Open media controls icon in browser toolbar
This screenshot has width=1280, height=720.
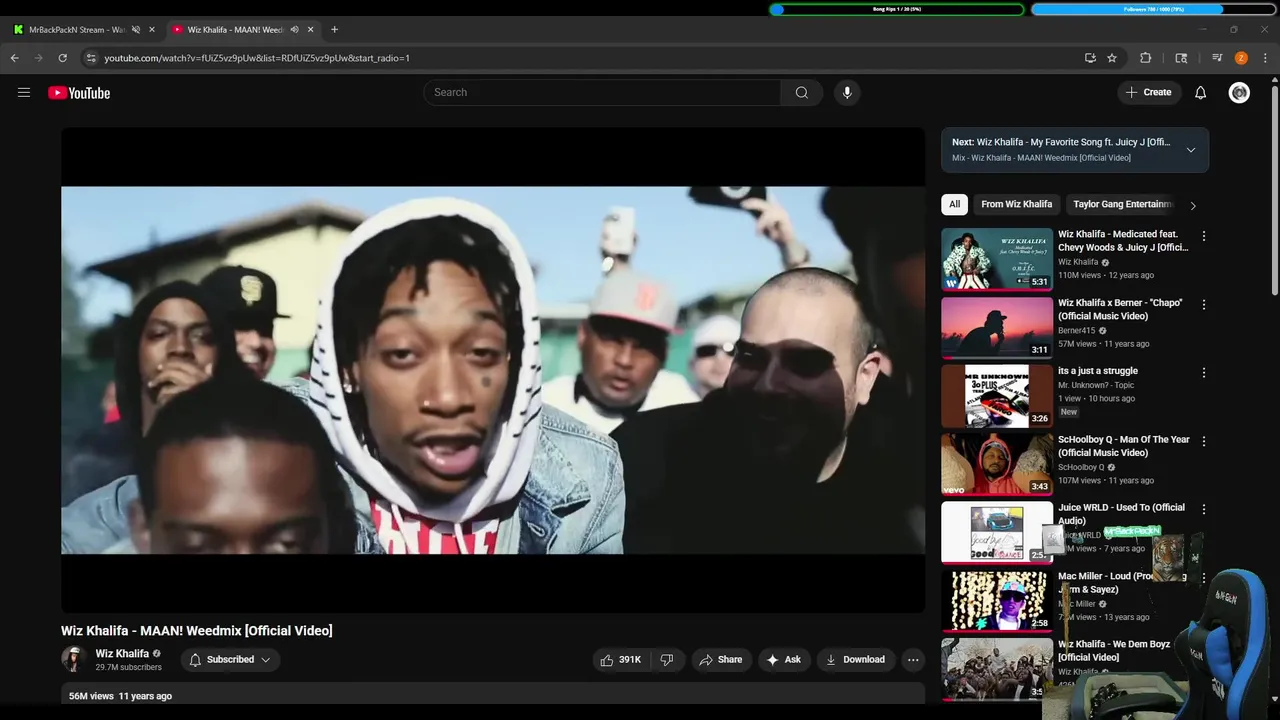1217,58
